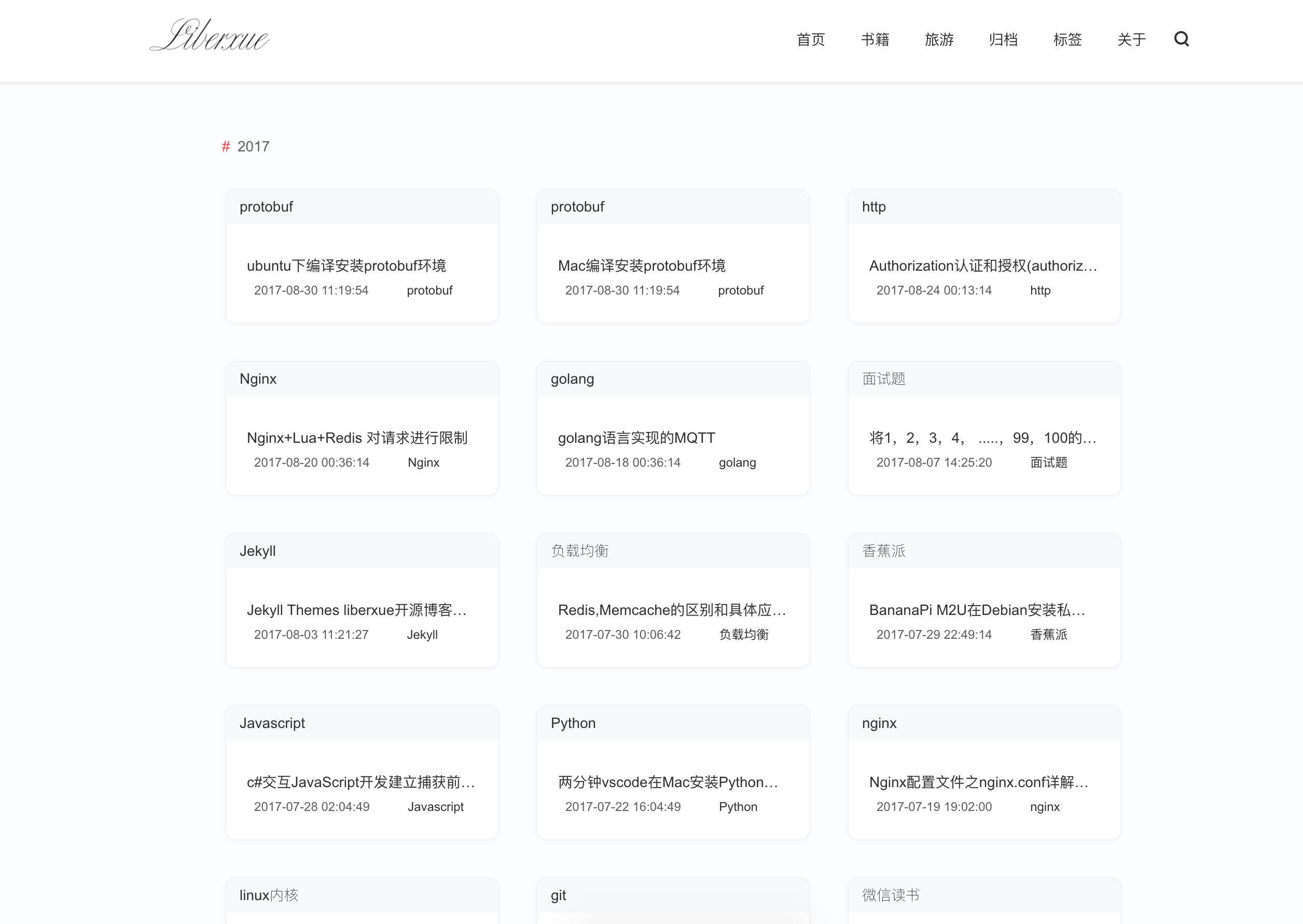
Task: Click the Javascript tag under c#交互 post
Action: pyautogui.click(x=436, y=807)
